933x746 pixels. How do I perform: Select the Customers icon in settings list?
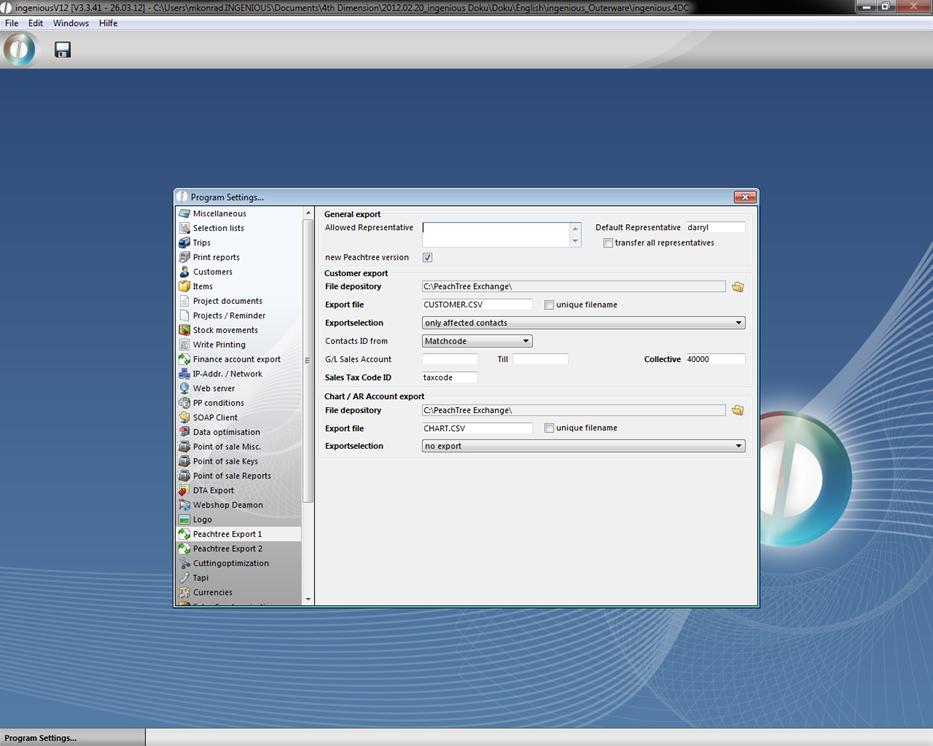185,272
